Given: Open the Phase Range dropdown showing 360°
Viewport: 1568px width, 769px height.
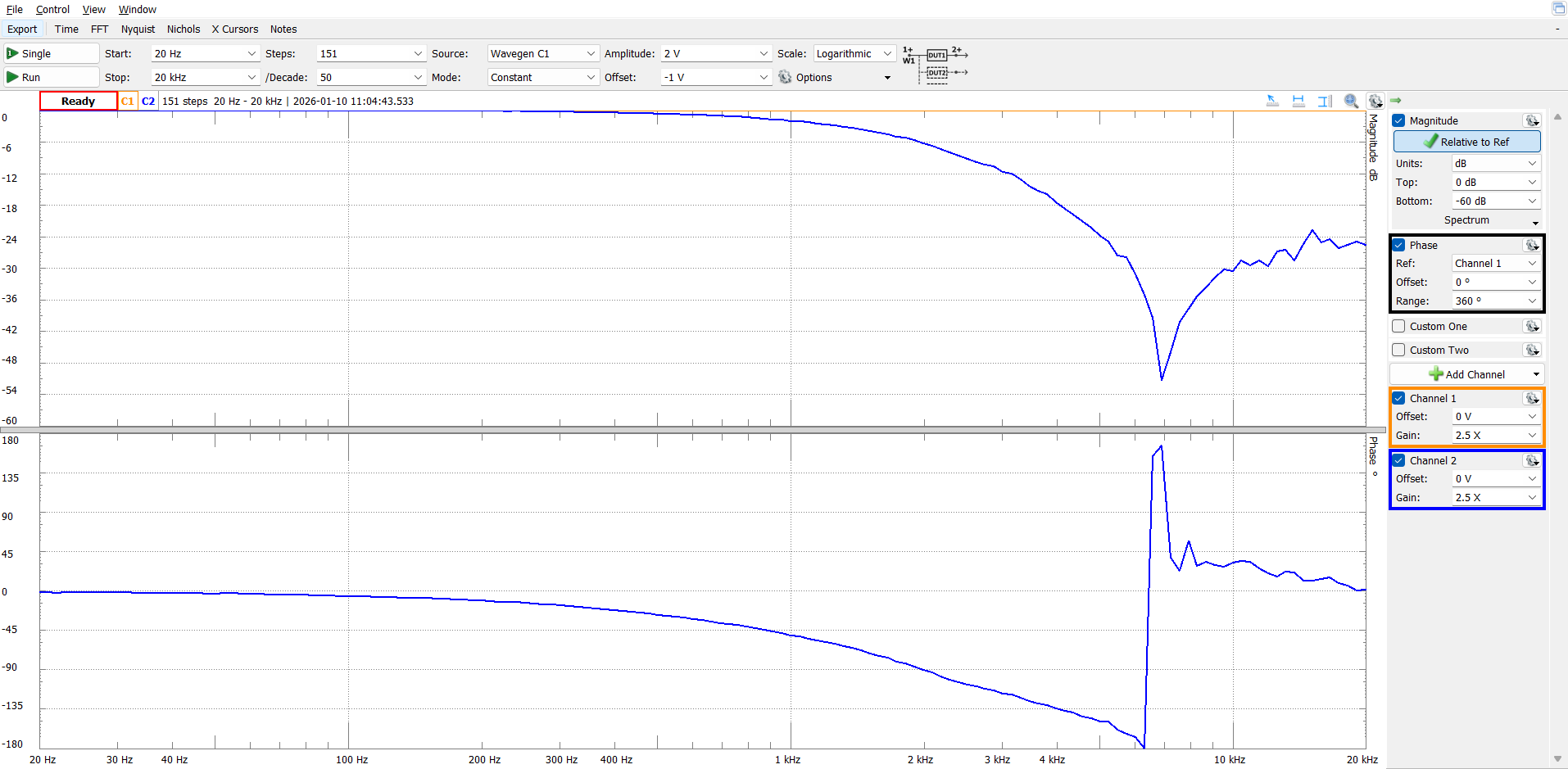Looking at the screenshot, I should point(1496,301).
